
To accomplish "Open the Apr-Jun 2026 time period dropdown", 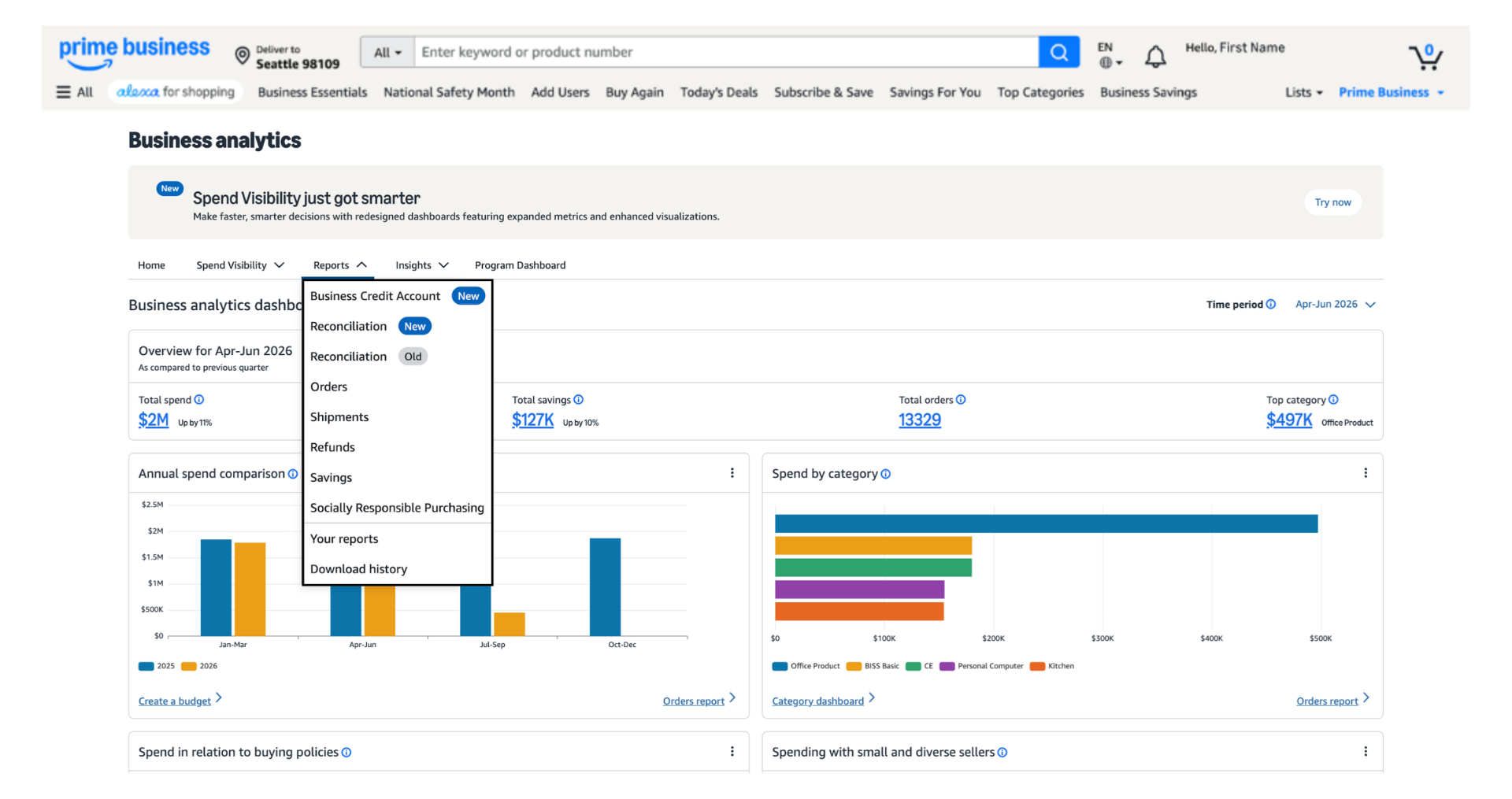I will pos(1336,305).
